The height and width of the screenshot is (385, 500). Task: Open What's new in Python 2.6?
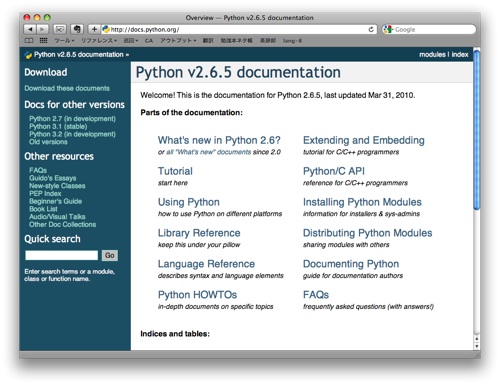(219, 140)
